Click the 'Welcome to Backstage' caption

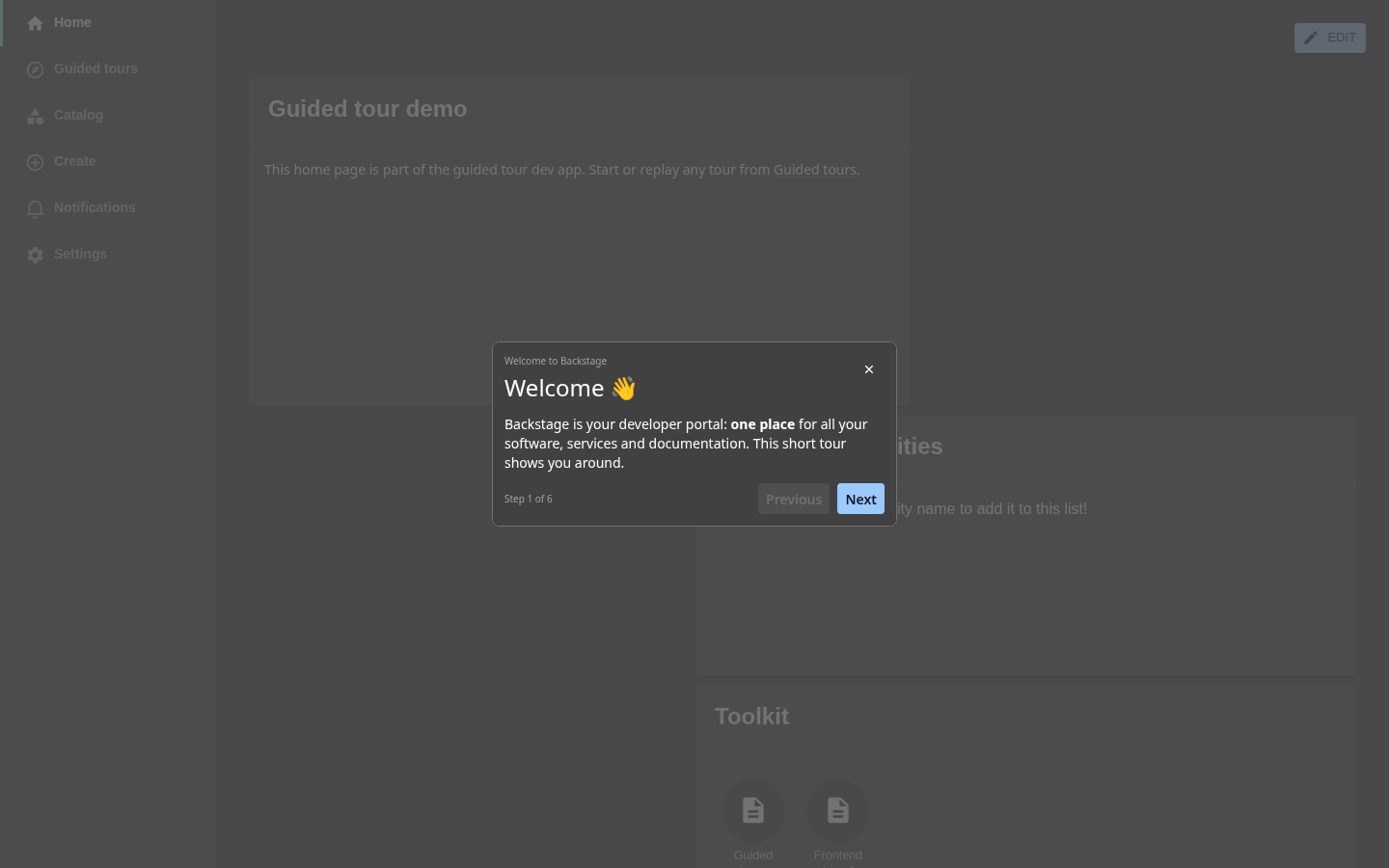556,361
